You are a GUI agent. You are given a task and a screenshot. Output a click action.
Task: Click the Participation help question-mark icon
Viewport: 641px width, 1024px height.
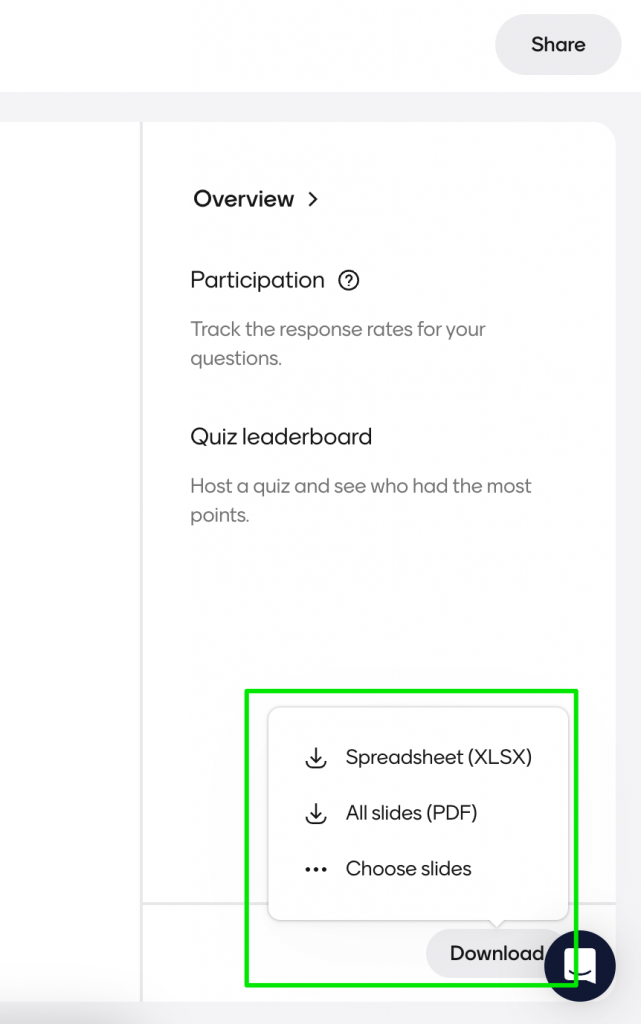(x=349, y=281)
